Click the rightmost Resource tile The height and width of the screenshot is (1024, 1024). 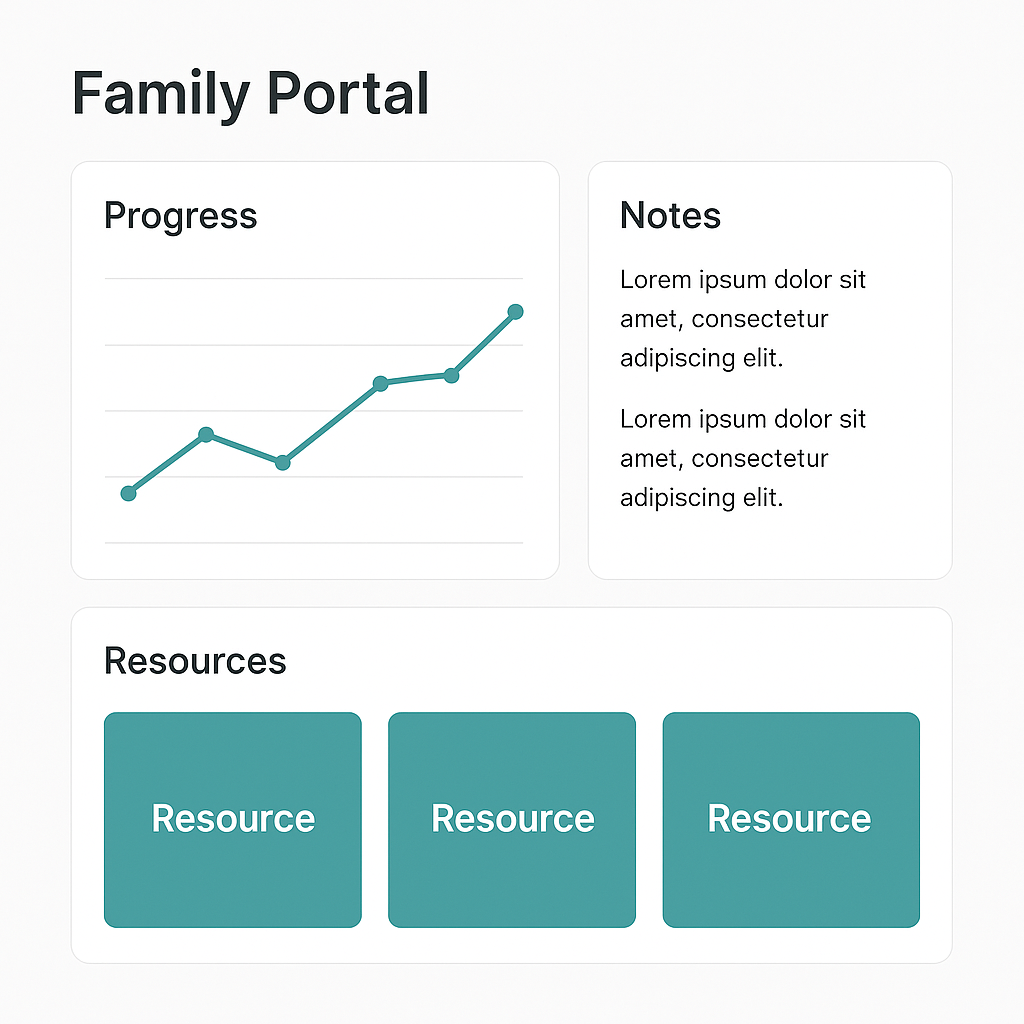point(790,818)
